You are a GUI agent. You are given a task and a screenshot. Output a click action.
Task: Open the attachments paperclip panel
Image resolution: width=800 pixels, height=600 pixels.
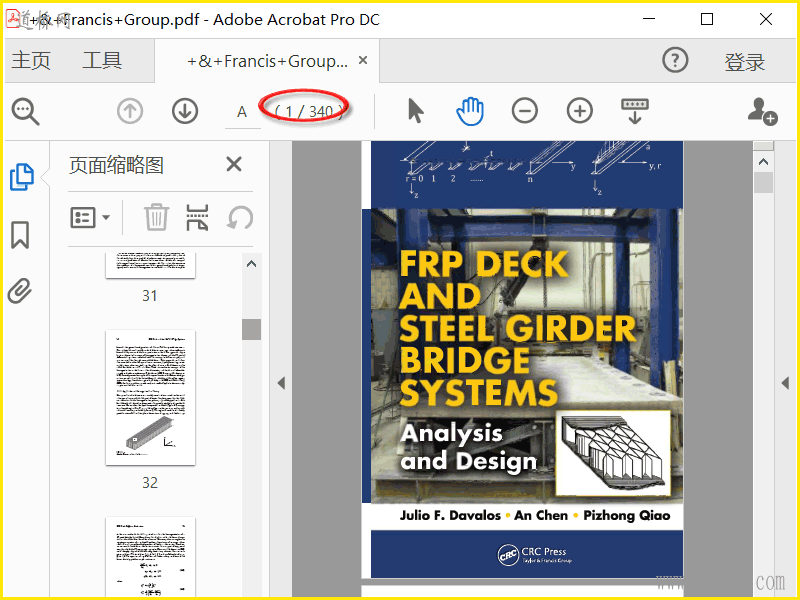click(20, 291)
